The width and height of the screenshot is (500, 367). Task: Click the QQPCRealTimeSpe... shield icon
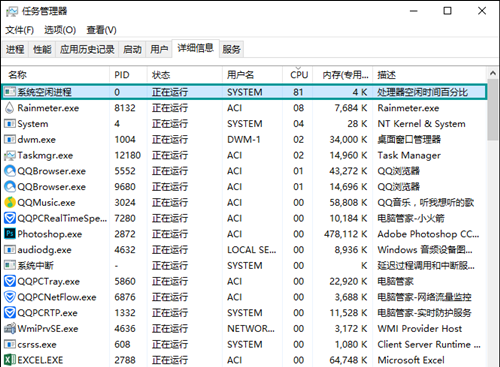pos(10,218)
